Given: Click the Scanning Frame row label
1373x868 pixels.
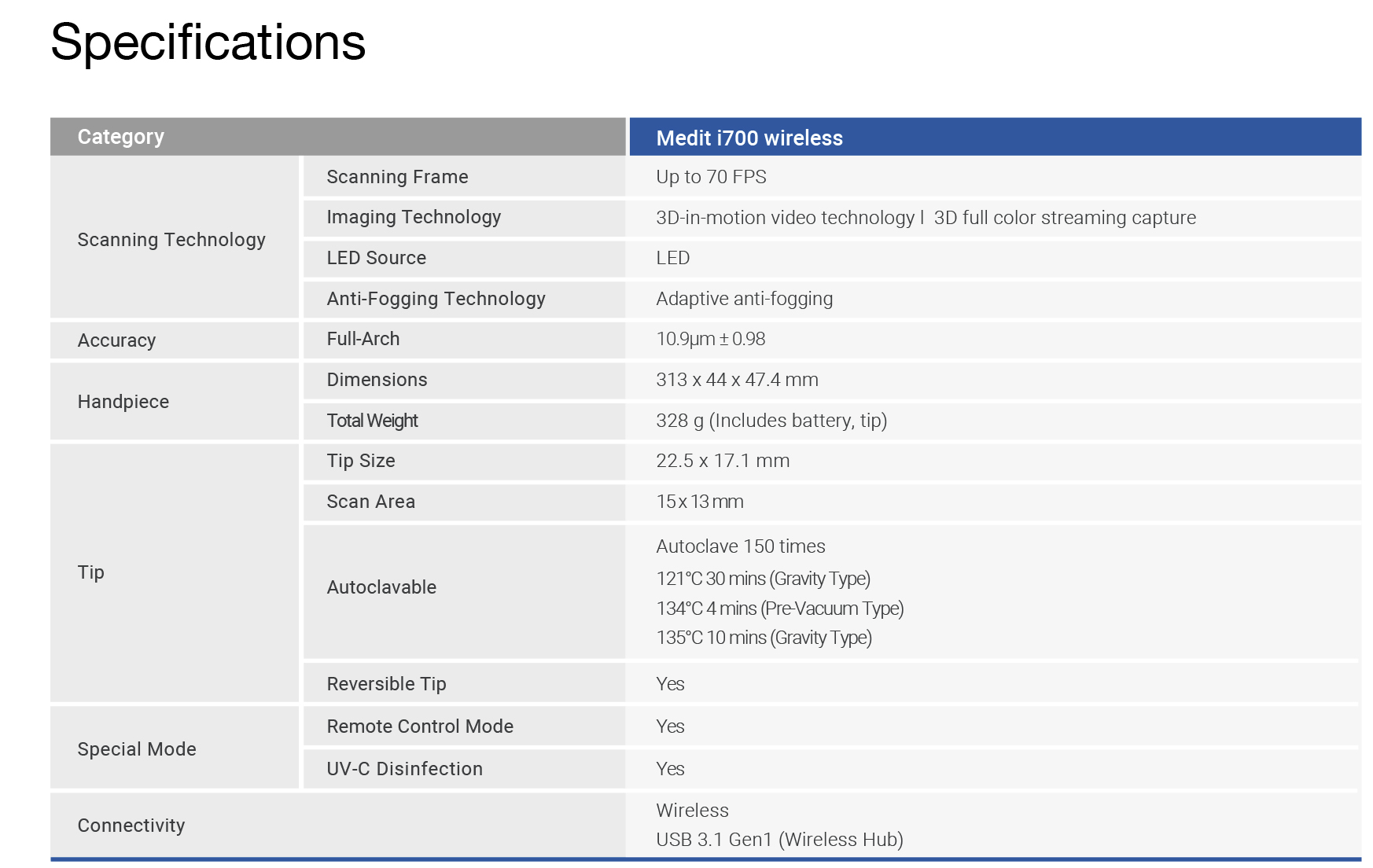Looking at the screenshot, I should pyautogui.click(x=397, y=176).
